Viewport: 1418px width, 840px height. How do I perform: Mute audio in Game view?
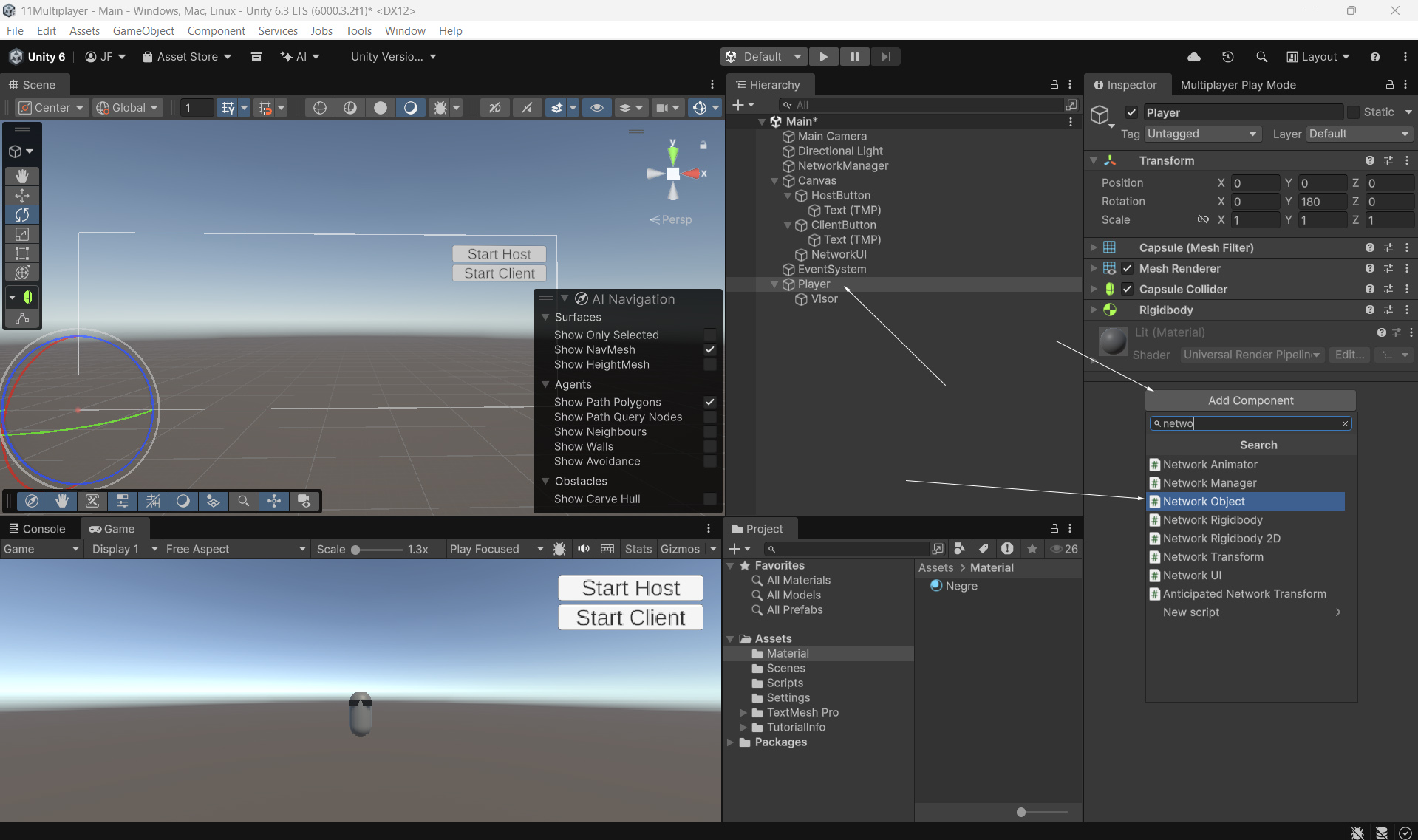pos(584,549)
